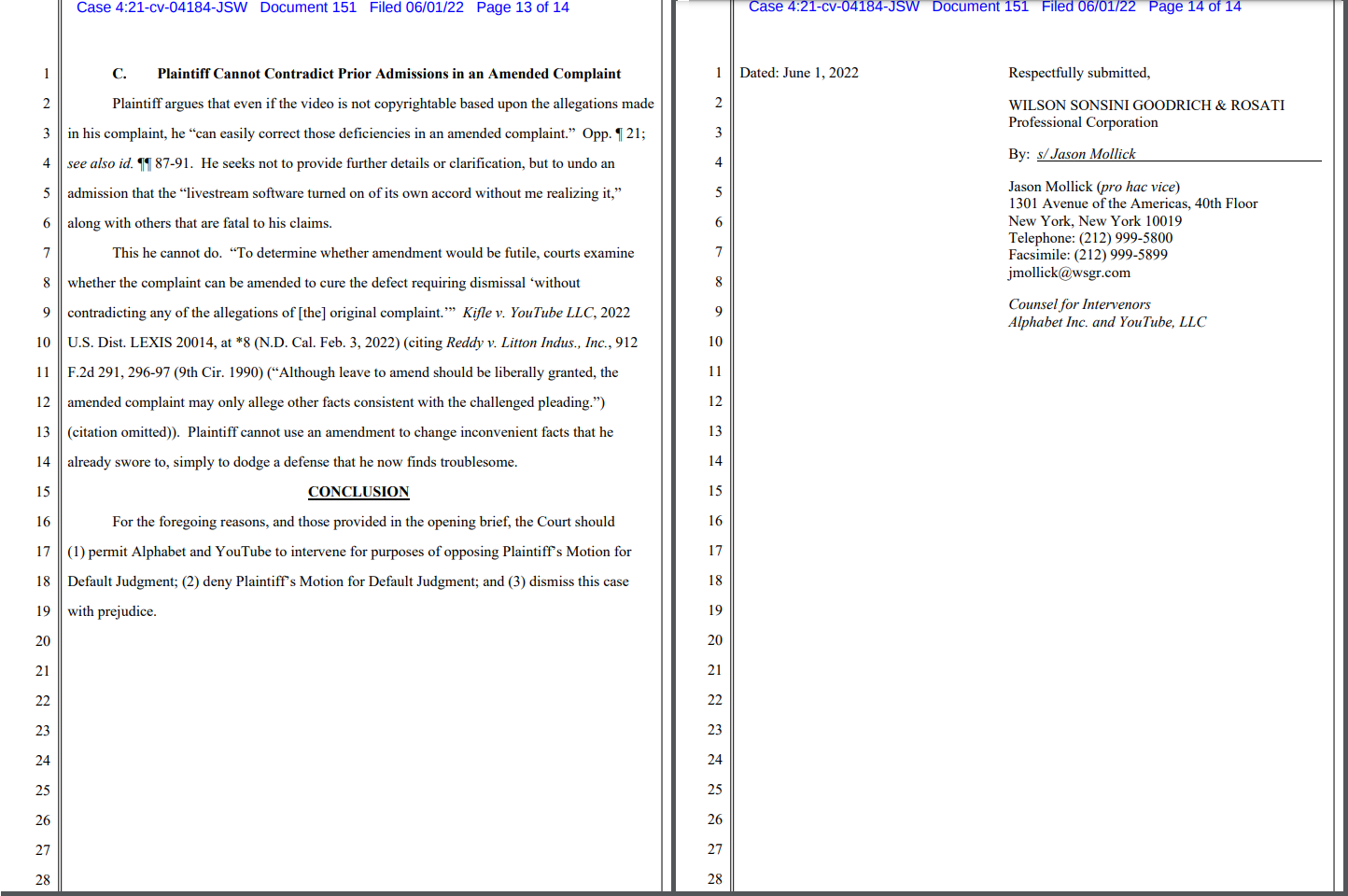The height and width of the screenshot is (896, 1348).
Task: Click line number 28 on left page
Action: click(43, 879)
